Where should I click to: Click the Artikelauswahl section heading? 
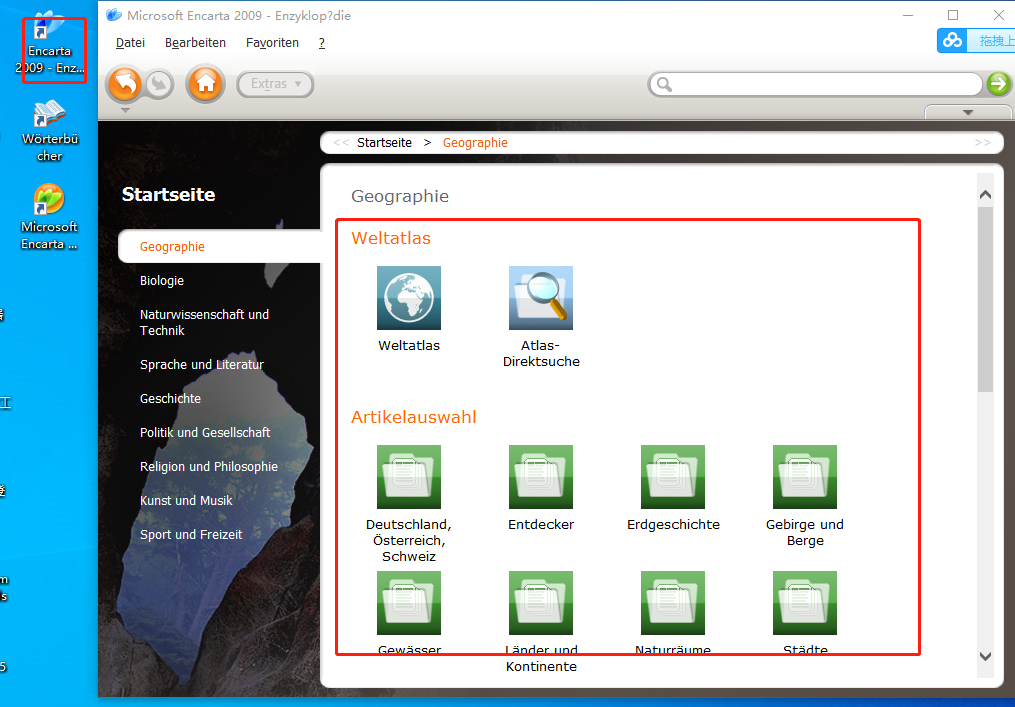point(414,417)
